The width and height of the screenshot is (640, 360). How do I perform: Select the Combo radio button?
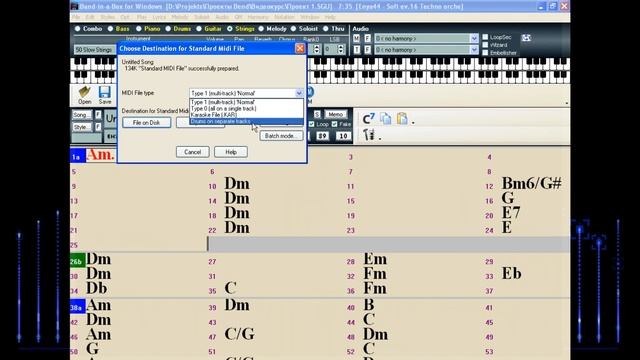(78, 29)
